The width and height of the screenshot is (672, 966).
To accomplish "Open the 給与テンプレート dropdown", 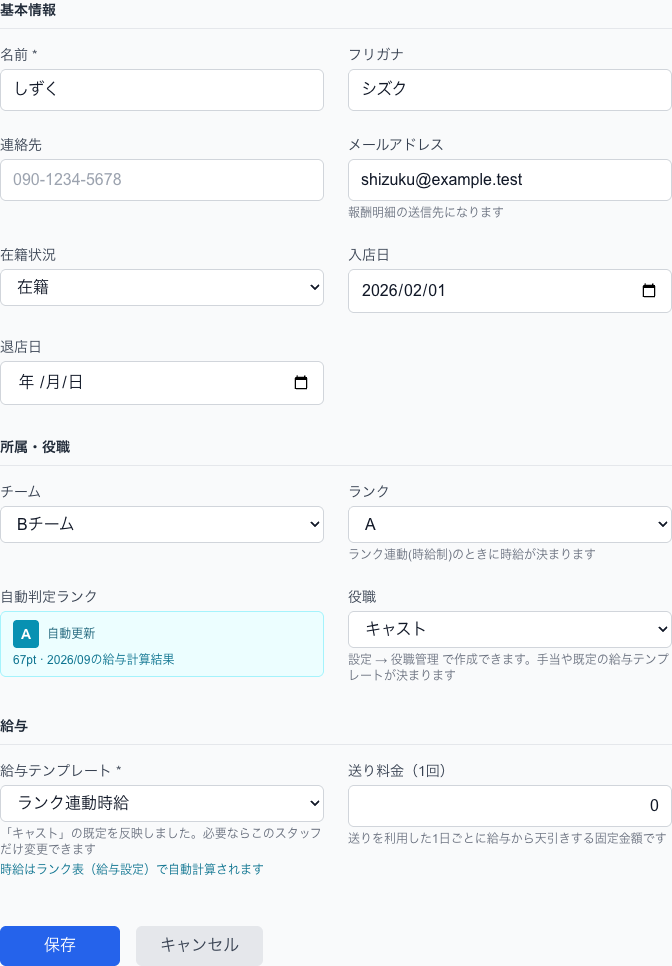I will [x=162, y=803].
